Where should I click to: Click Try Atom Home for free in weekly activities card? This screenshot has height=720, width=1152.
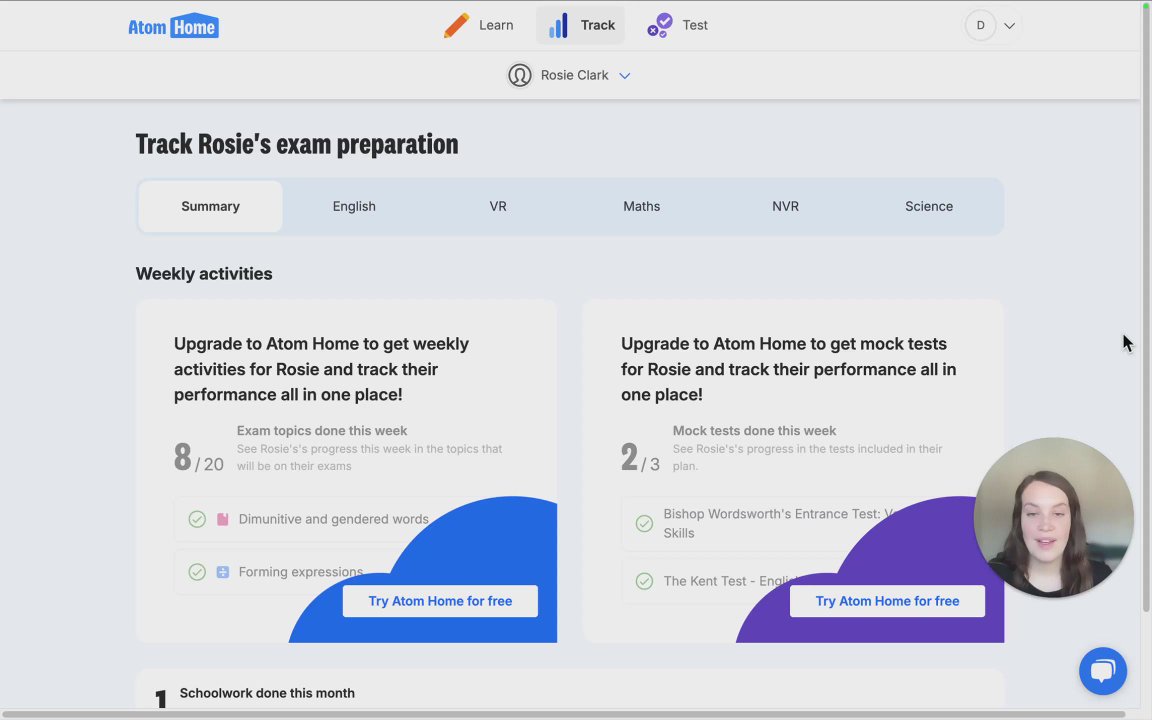[x=440, y=601]
